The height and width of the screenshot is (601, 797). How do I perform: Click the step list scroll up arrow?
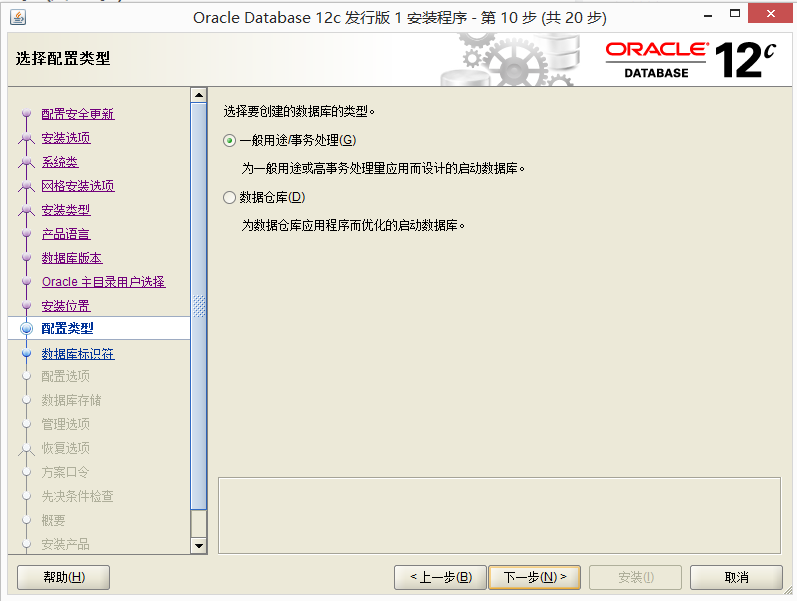click(199, 95)
